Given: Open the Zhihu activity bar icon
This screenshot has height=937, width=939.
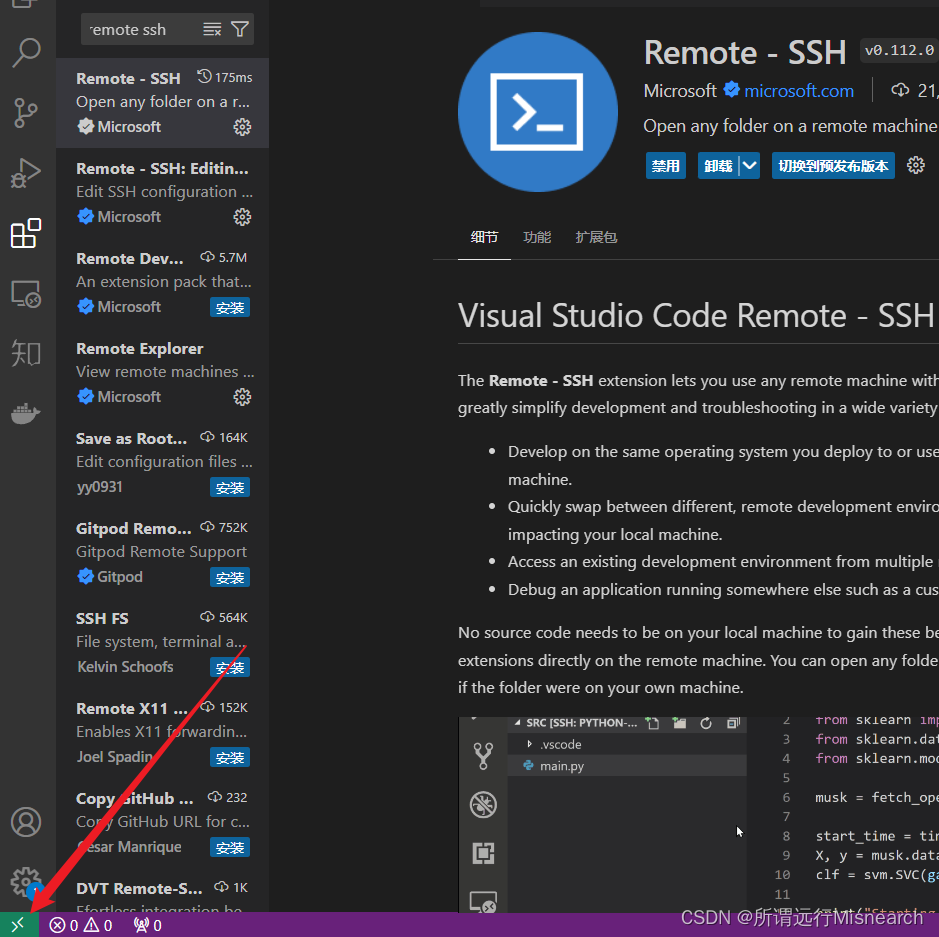Looking at the screenshot, I should coord(26,353).
